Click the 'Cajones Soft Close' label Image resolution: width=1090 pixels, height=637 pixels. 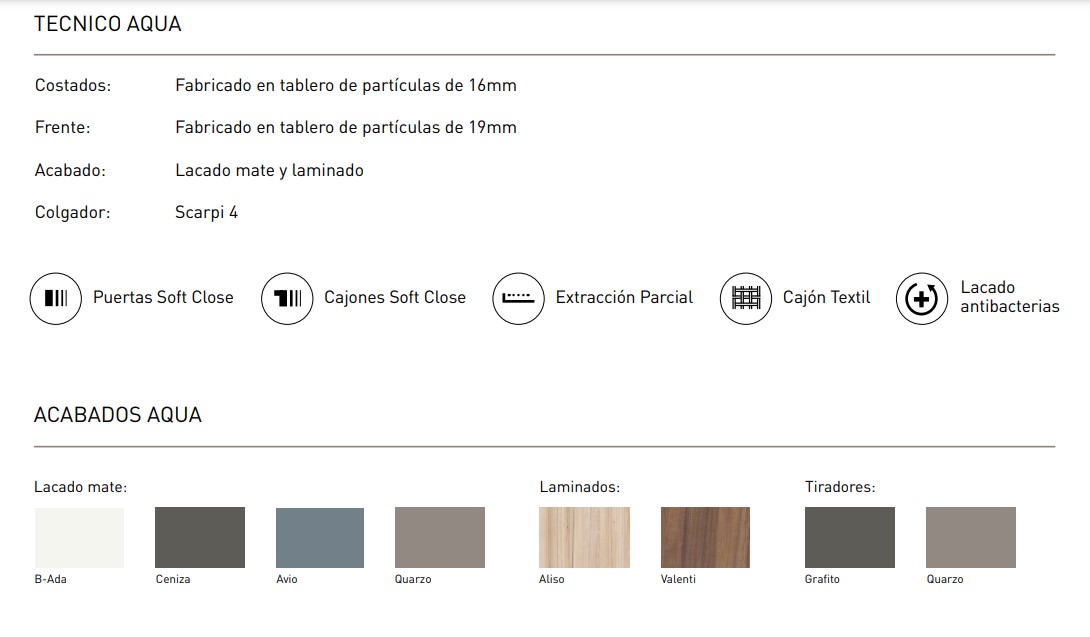tap(395, 298)
